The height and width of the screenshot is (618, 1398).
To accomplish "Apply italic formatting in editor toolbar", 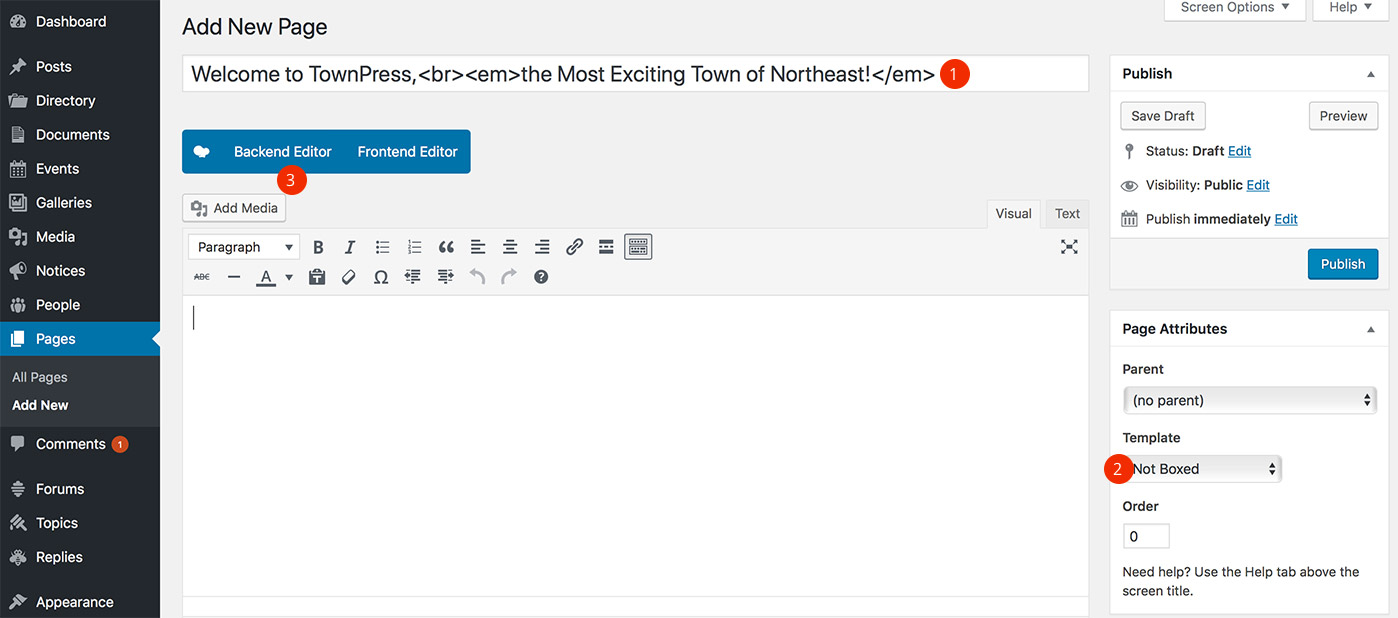I will 350,247.
